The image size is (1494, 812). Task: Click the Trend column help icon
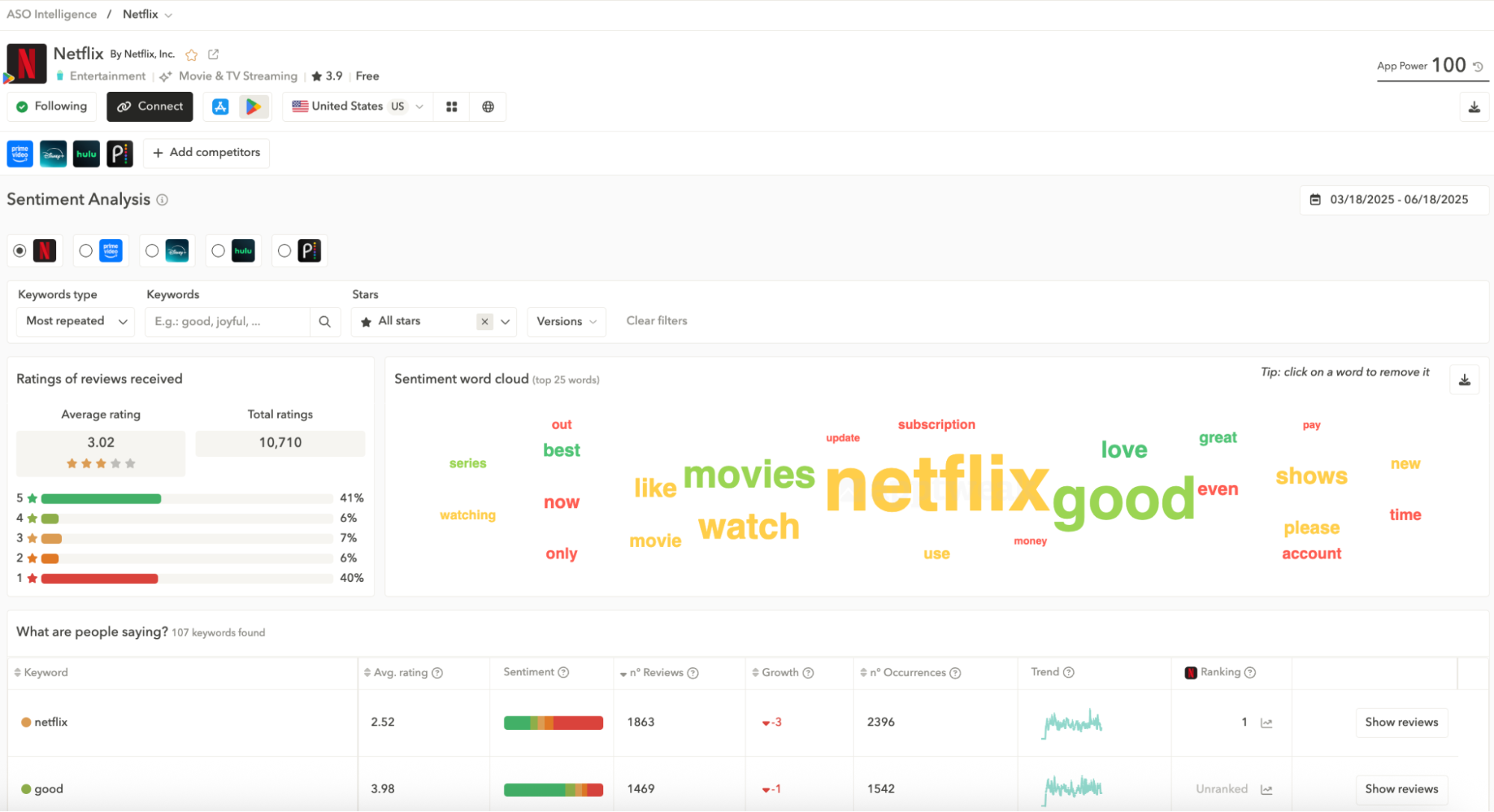point(1069,672)
